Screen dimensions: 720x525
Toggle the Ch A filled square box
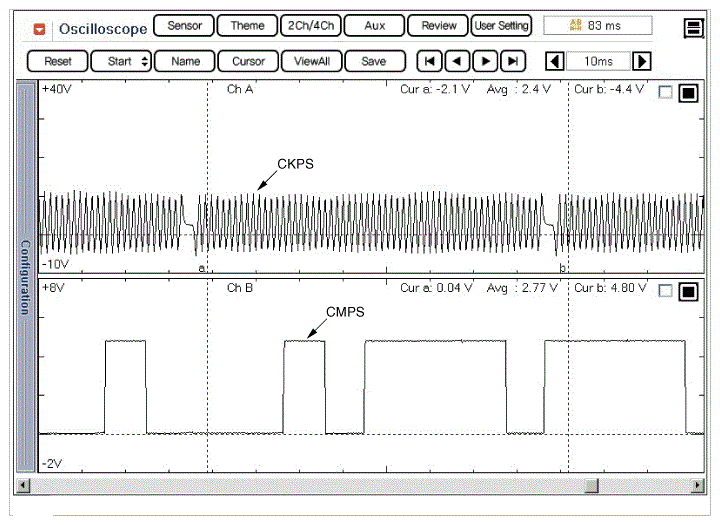pyautogui.click(x=688, y=93)
